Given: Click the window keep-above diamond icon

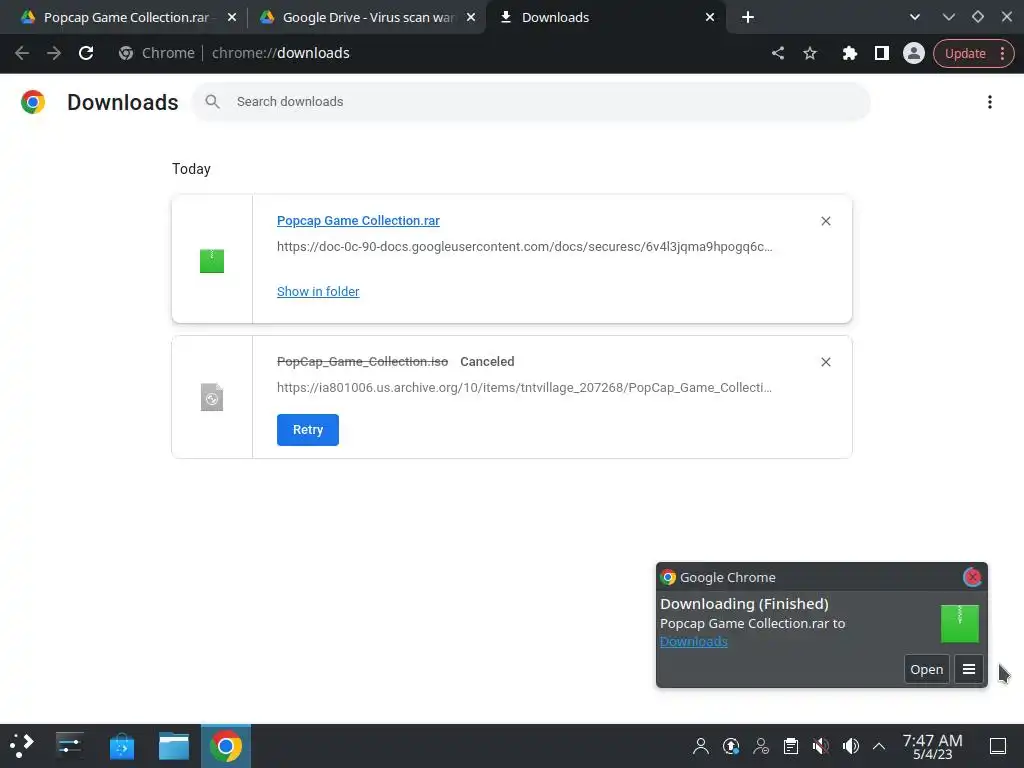Looking at the screenshot, I should [978, 17].
